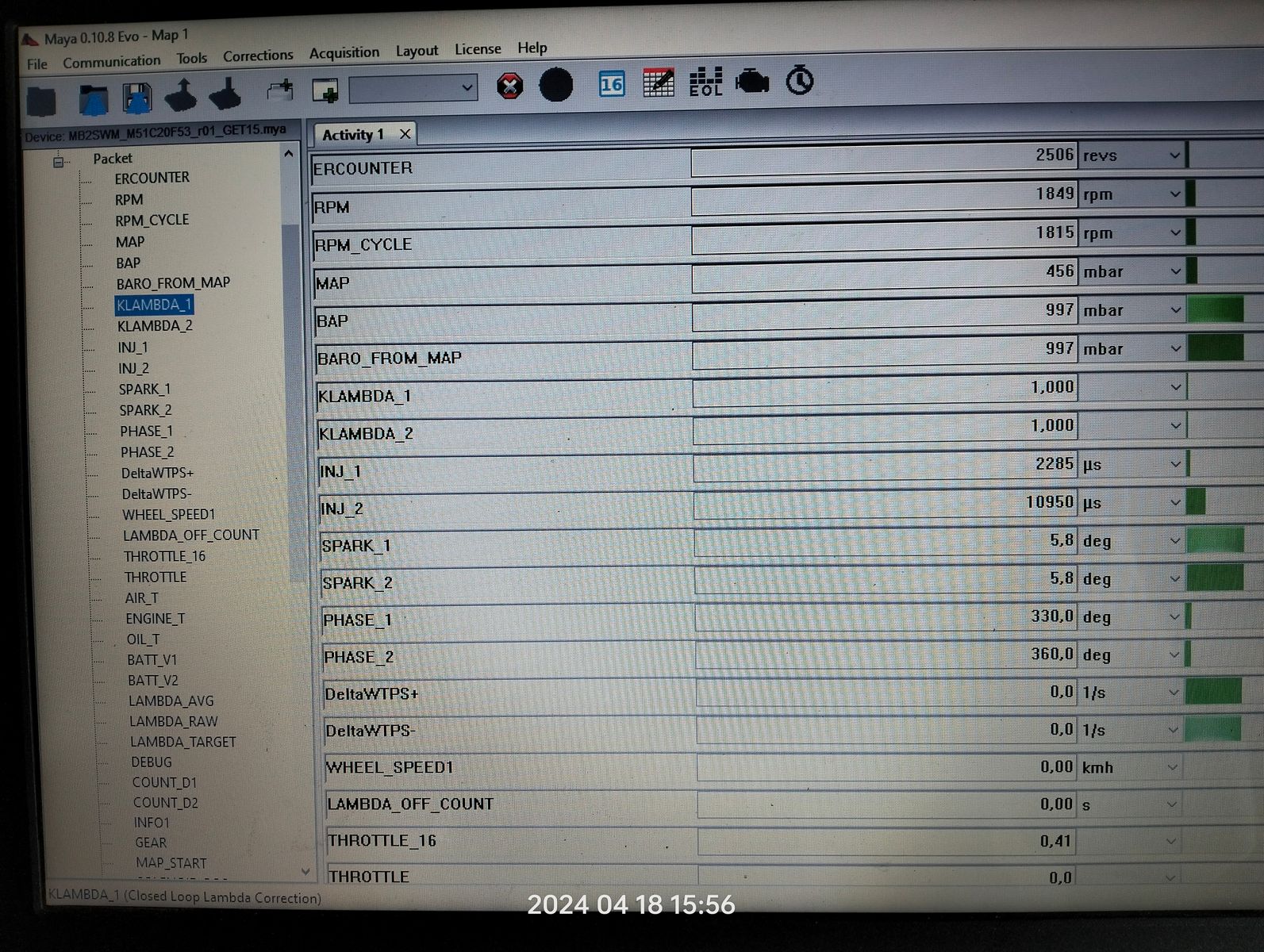Click the green BAP level bar
This screenshot has height=952, width=1264.
(1215, 309)
